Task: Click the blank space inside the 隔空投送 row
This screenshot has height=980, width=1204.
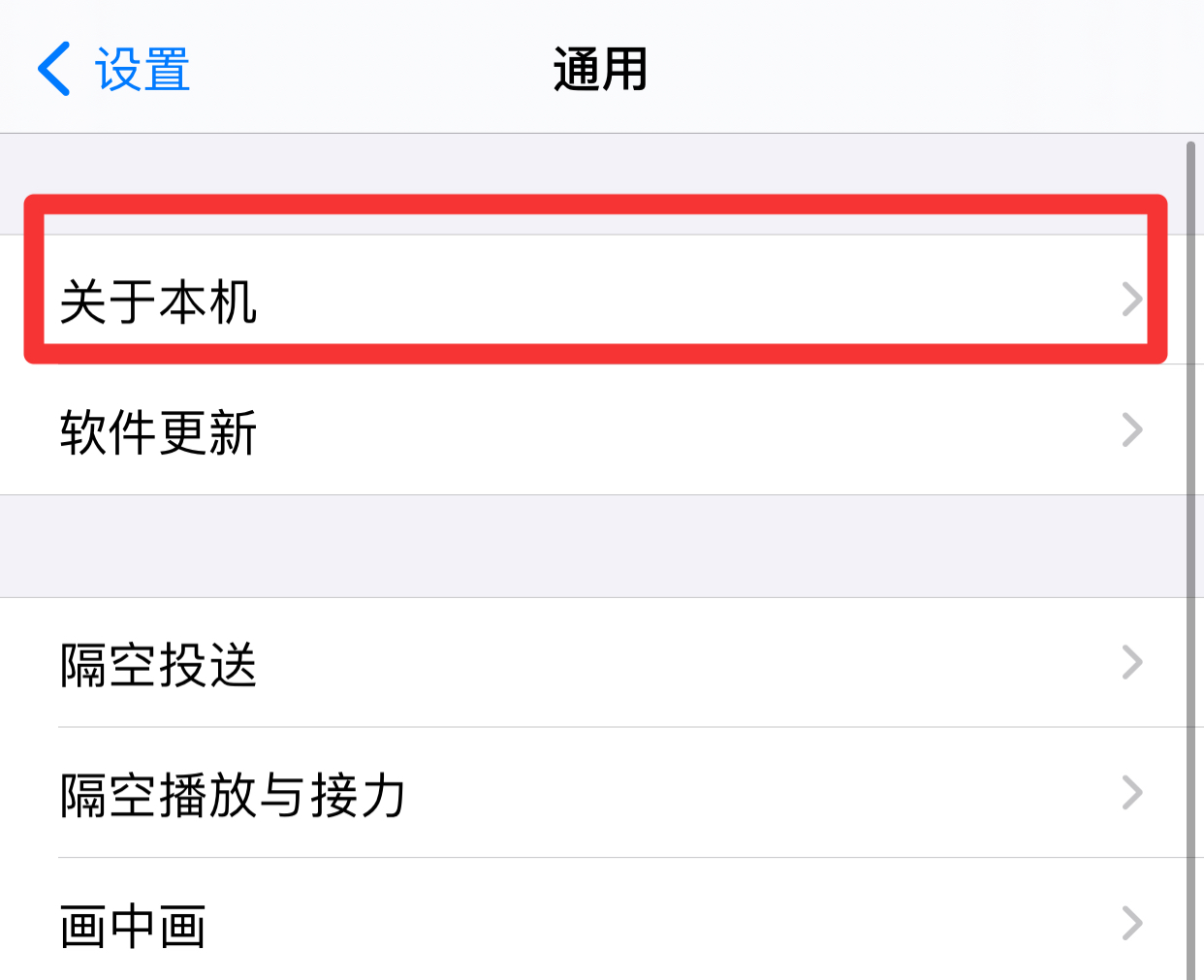Action: pyautogui.click(x=679, y=663)
